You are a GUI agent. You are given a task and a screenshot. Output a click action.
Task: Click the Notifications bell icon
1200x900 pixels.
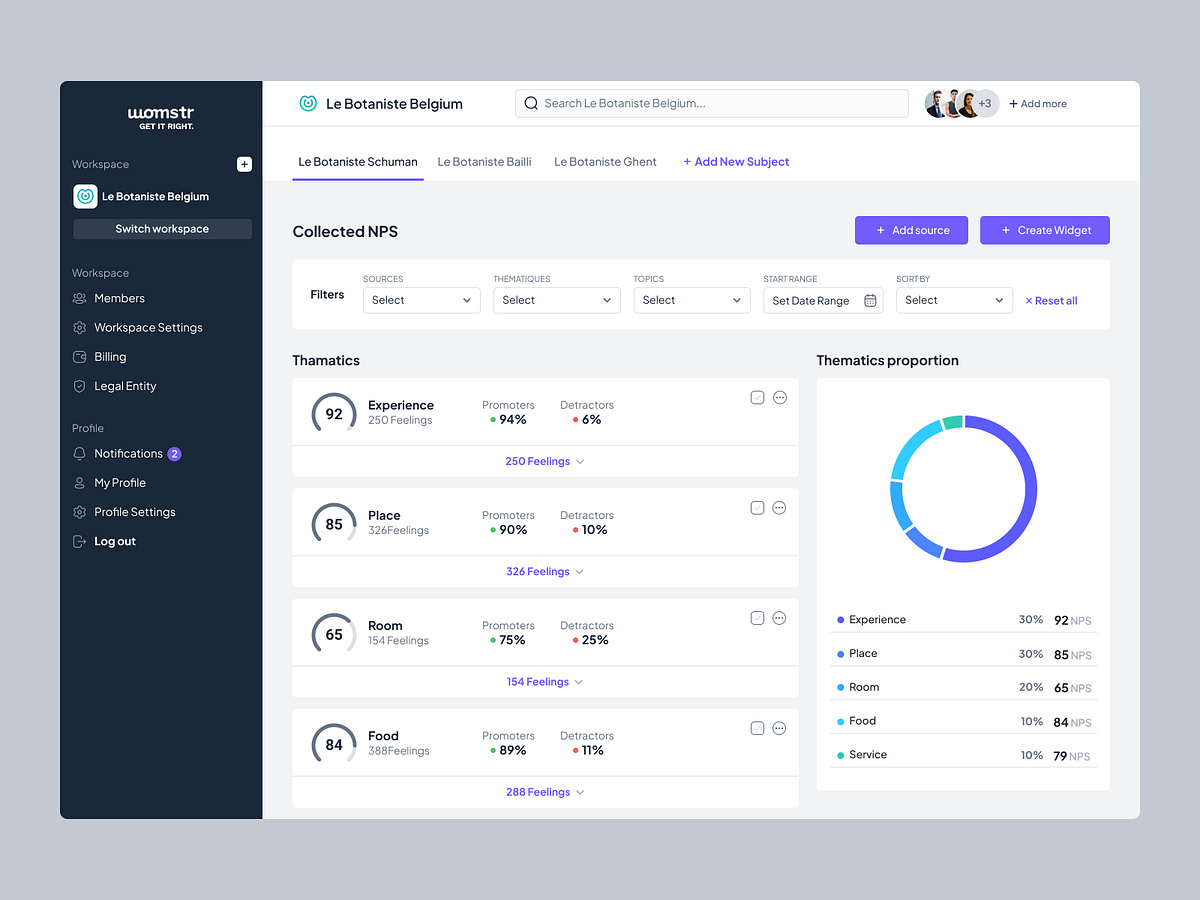pyautogui.click(x=79, y=453)
